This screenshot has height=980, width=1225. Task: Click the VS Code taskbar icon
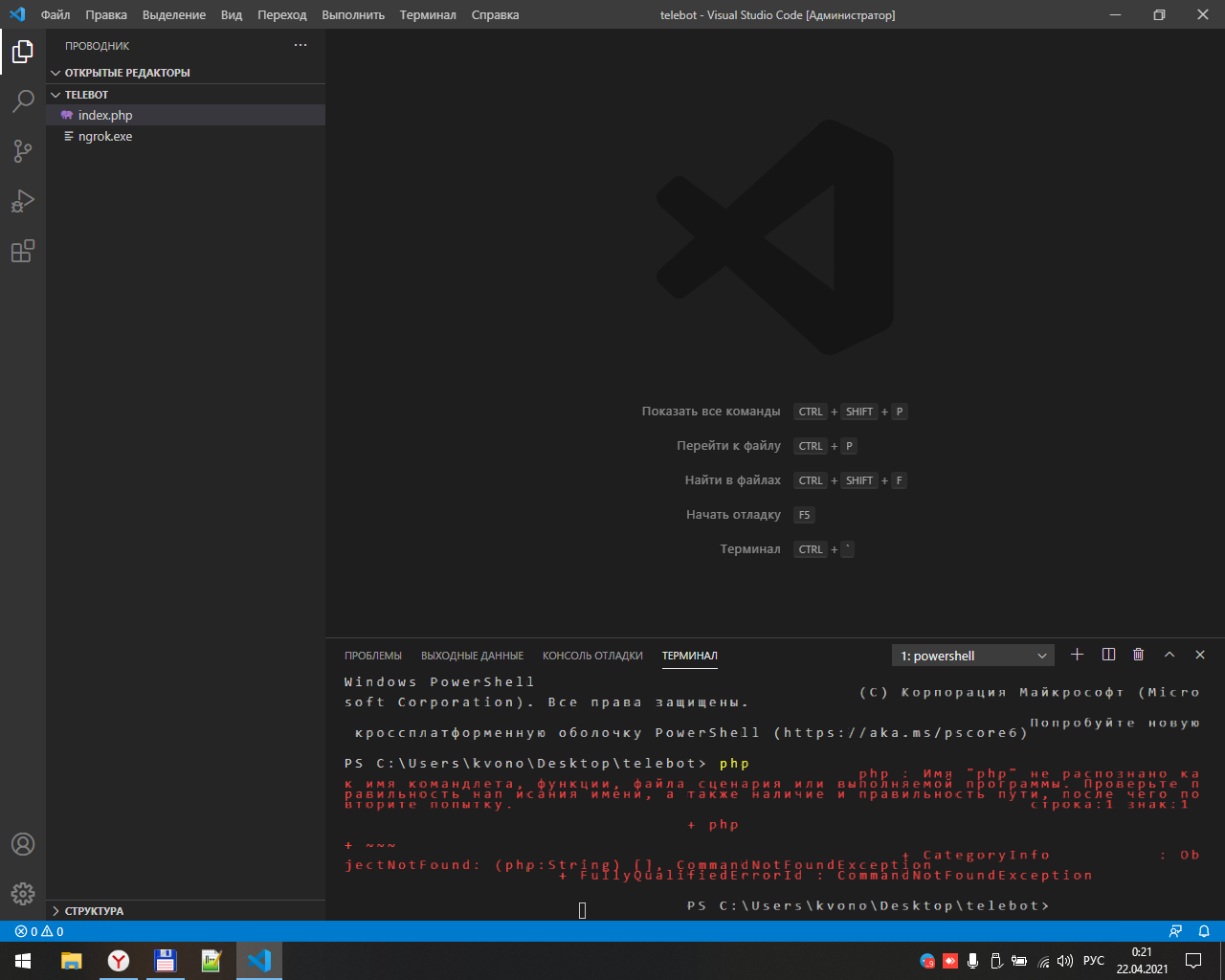point(258,961)
